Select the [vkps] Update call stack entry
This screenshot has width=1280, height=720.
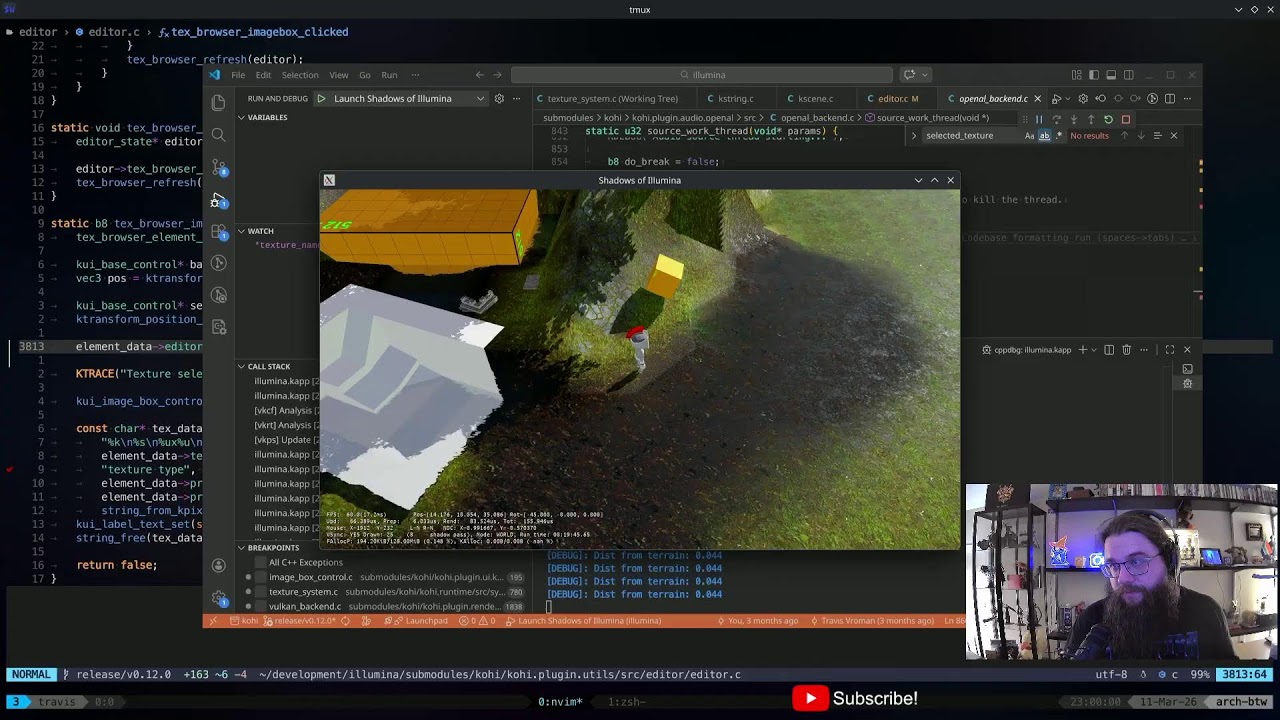[x=283, y=440]
